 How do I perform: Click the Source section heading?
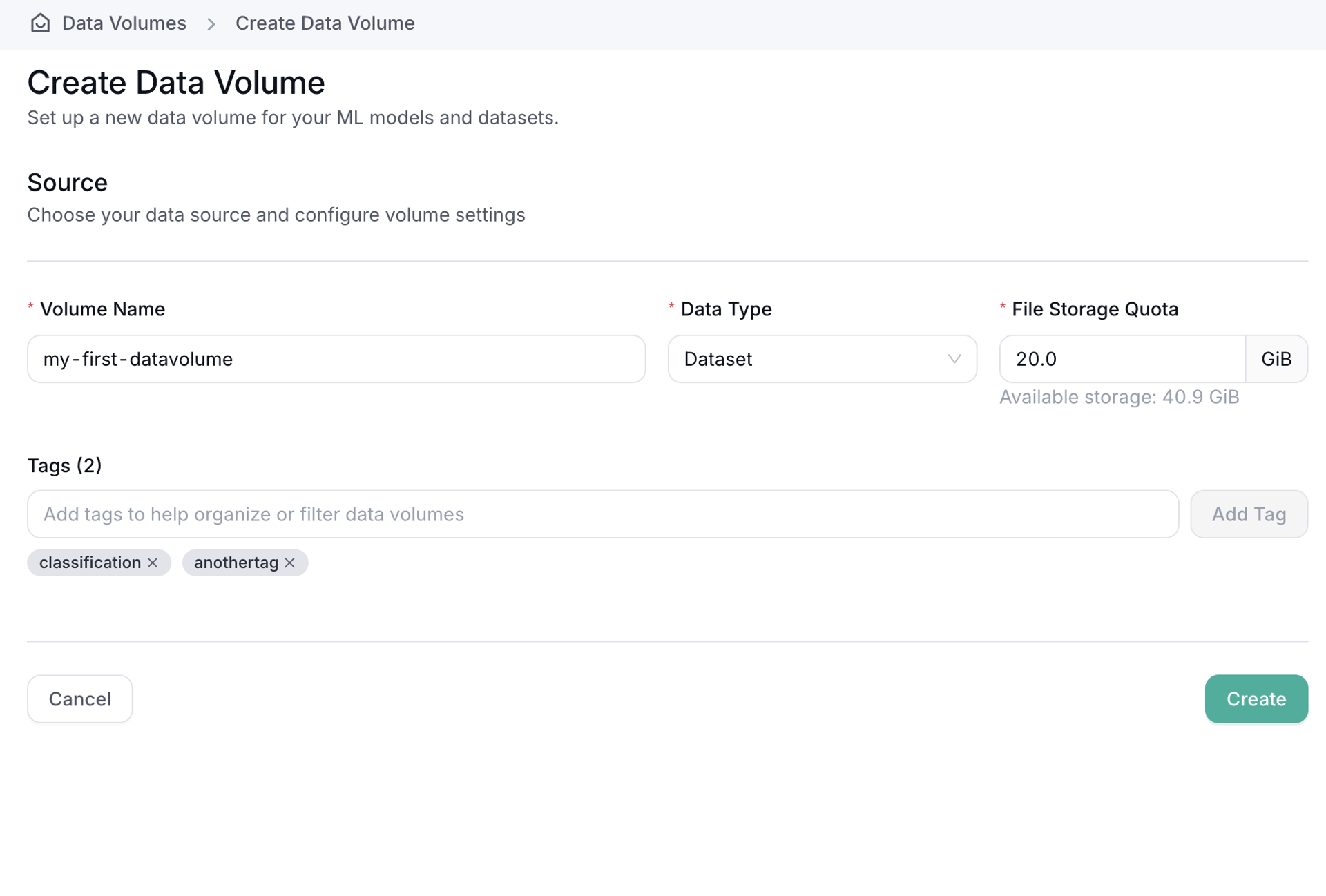coord(67,183)
